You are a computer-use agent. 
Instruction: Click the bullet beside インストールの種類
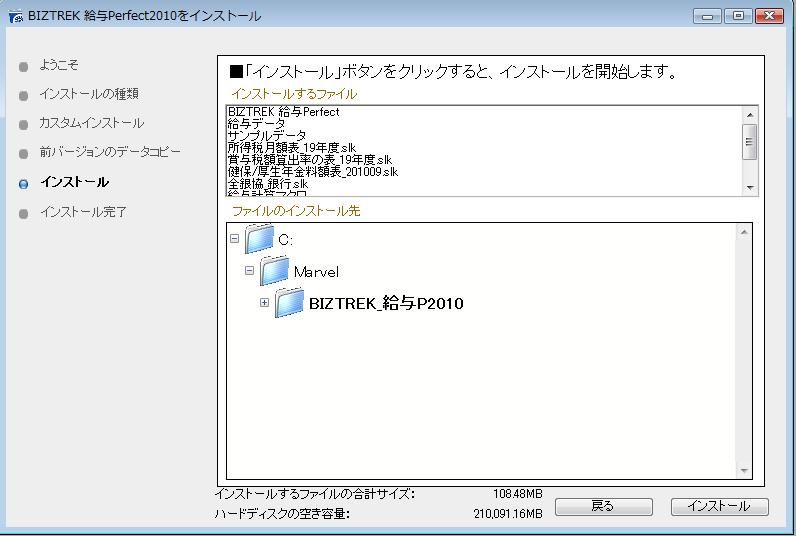pyautogui.click(x=23, y=95)
